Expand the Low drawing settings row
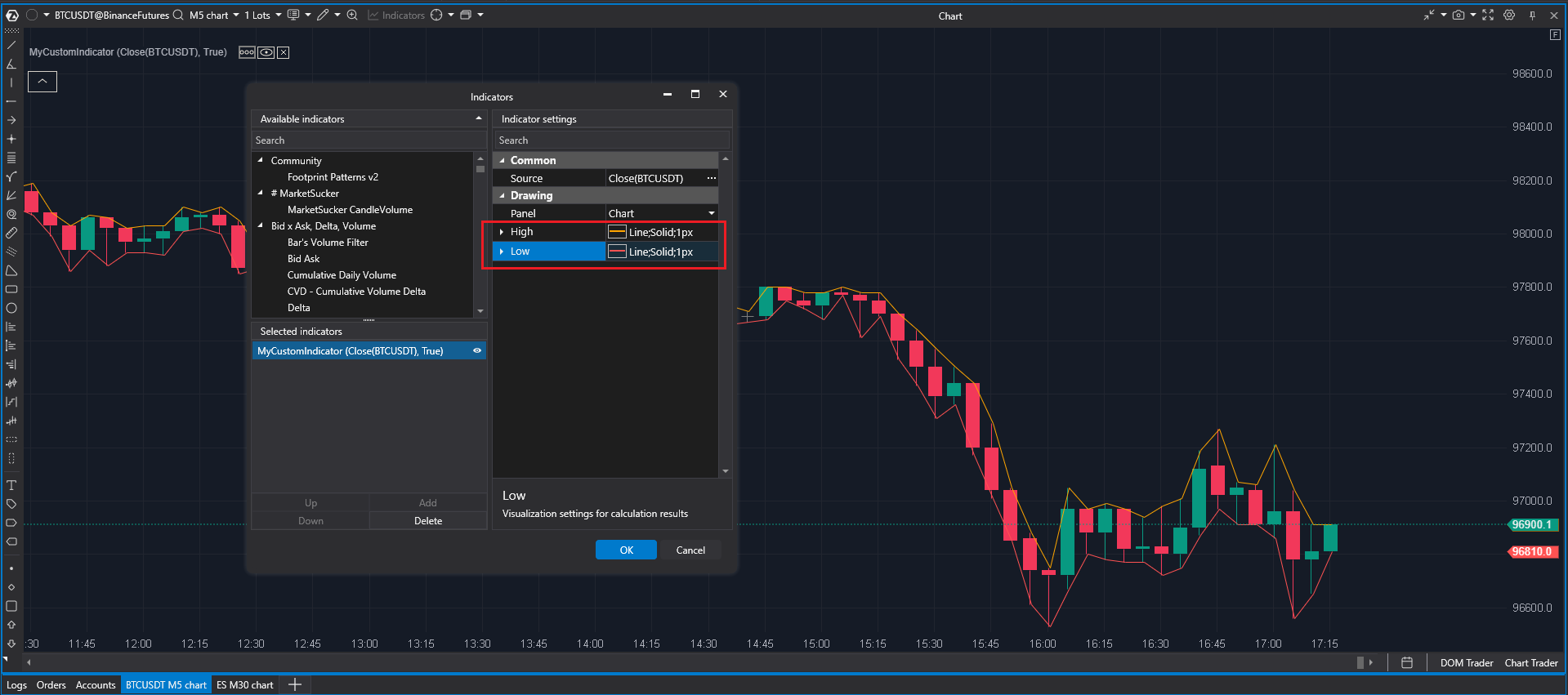Screen dimensions: 1568x695 tap(502, 252)
